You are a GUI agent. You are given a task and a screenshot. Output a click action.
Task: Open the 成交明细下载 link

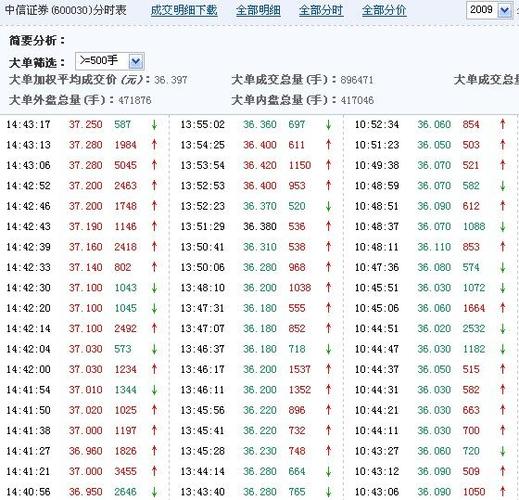pos(184,10)
